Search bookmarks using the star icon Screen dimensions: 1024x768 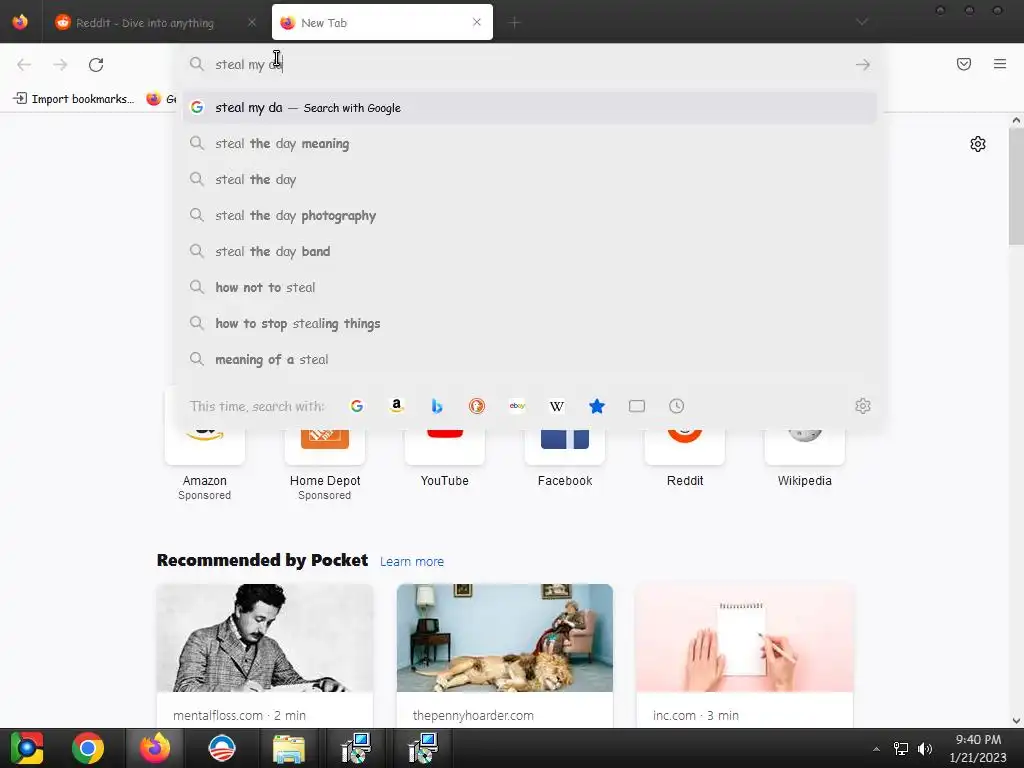click(x=597, y=406)
